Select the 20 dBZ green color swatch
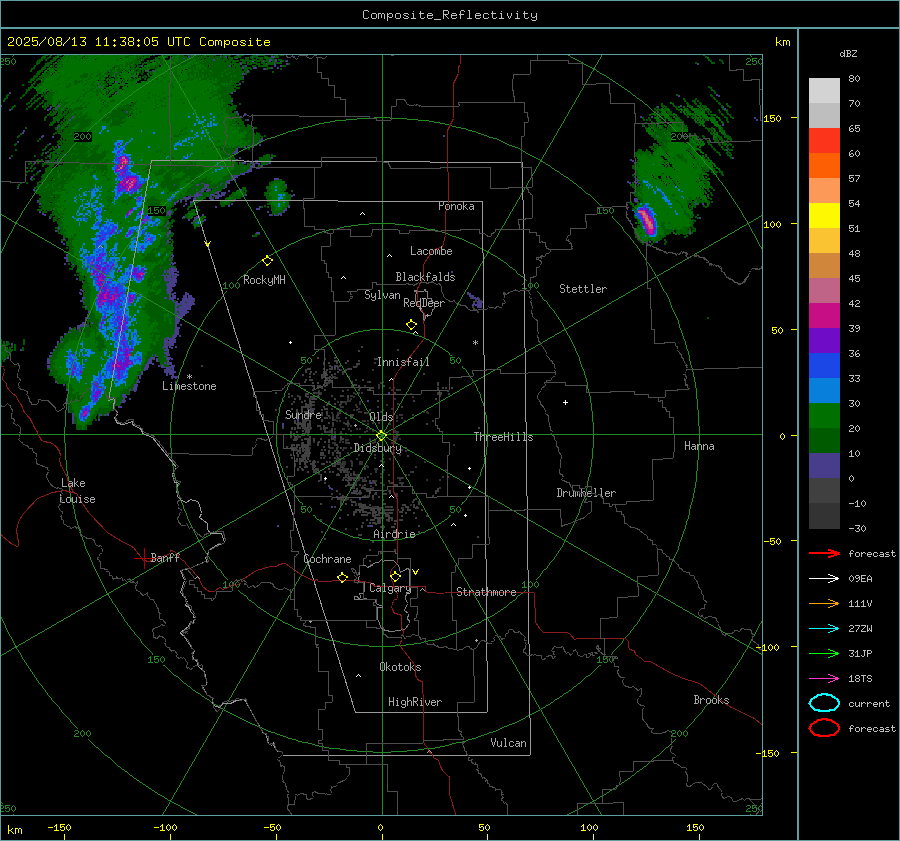 click(x=824, y=416)
